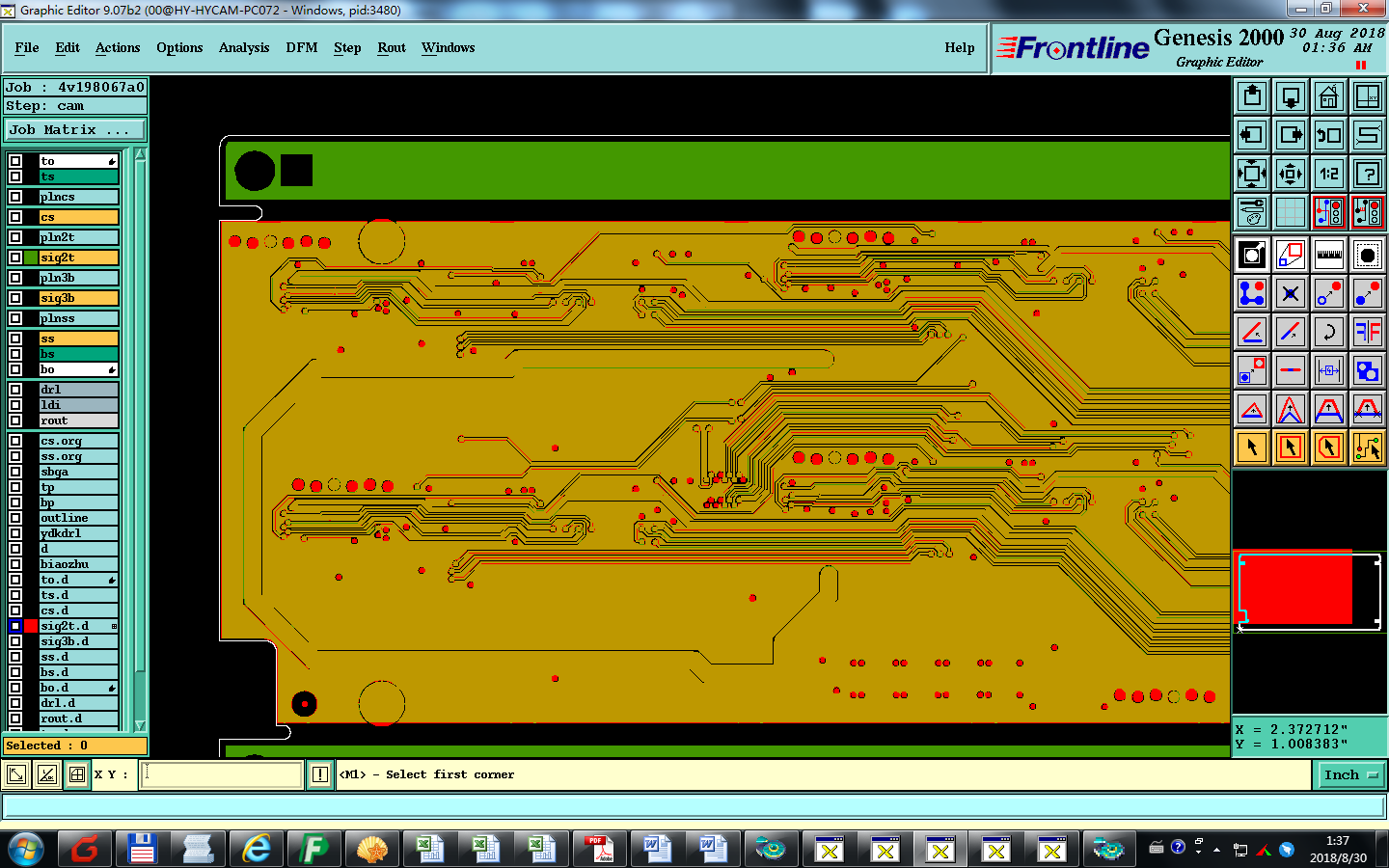
Task: Click the 1:2 scale zoom icon
Action: click(x=1329, y=174)
